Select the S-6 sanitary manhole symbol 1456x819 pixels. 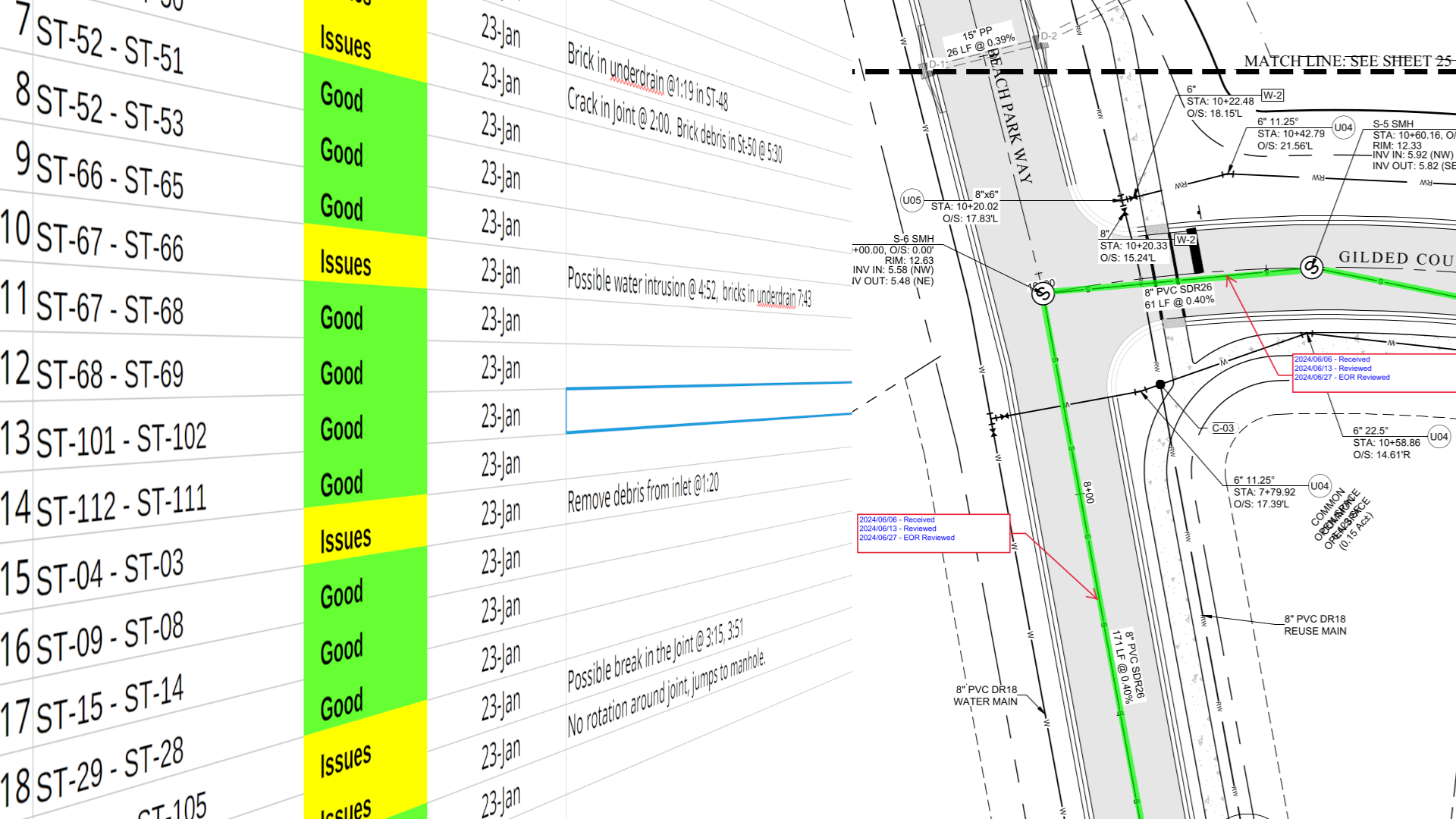[x=1043, y=293]
